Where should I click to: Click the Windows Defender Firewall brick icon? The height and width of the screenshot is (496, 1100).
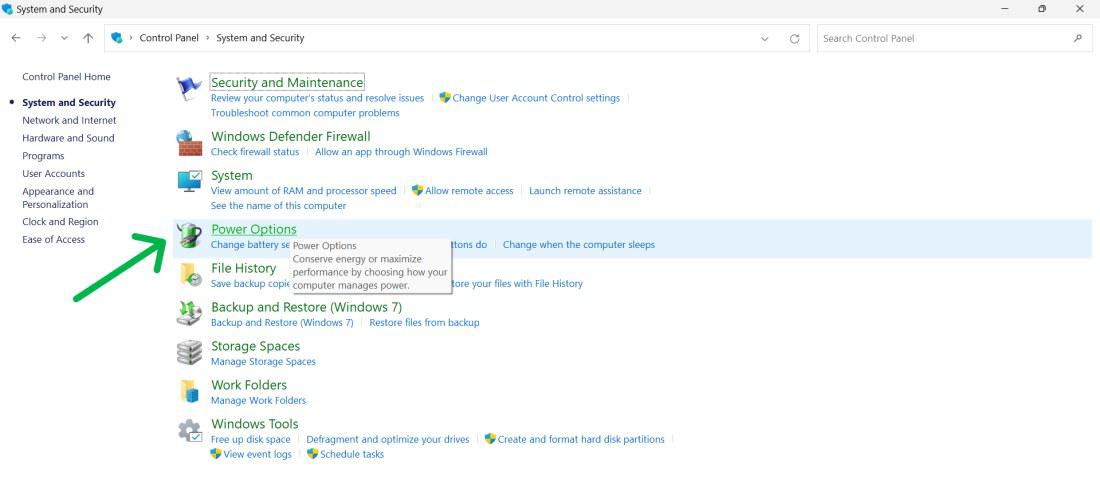[189, 142]
